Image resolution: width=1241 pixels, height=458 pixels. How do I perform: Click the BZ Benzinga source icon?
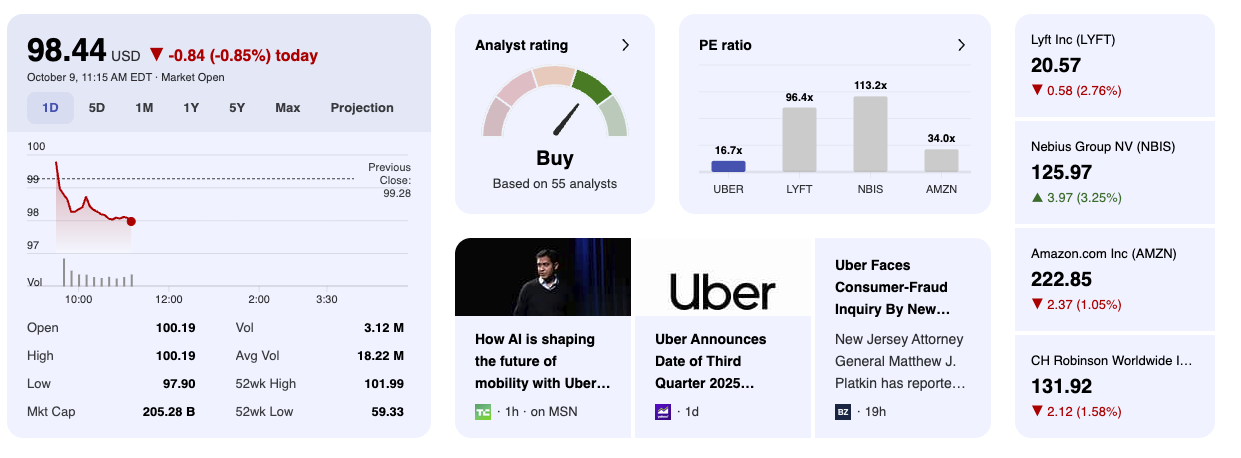(x=843, y=411)
